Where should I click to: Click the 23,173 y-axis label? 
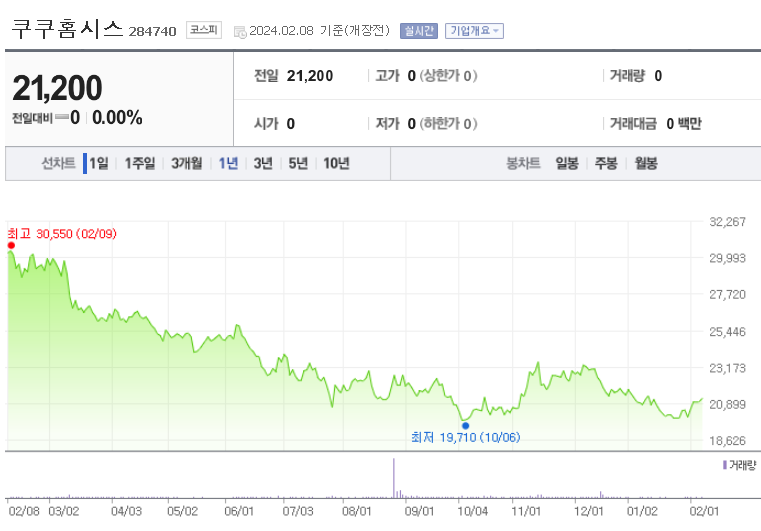pyautogui.click(x=727, y=368)
